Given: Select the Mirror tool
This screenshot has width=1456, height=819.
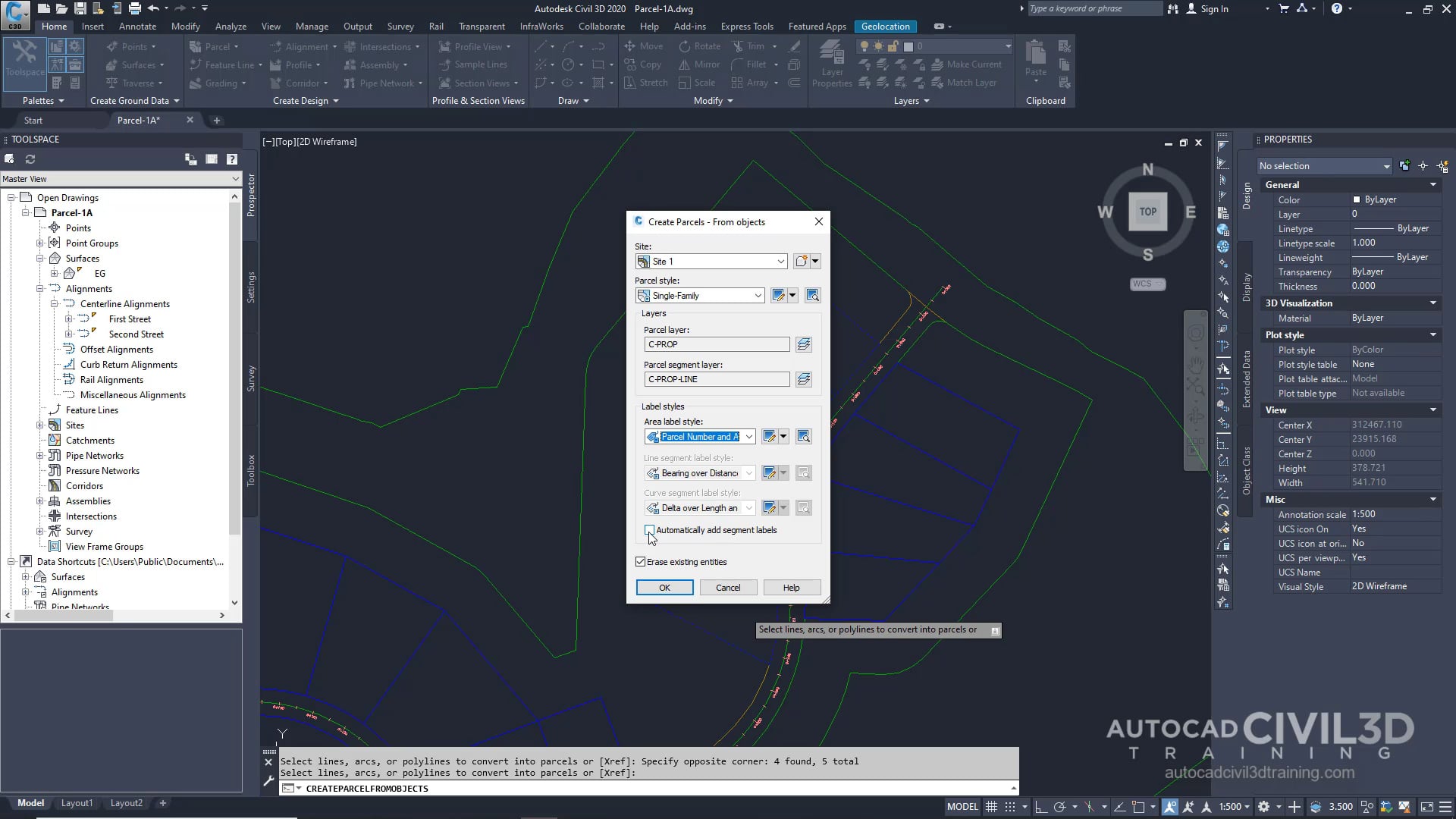Looking at the screenshot, I should pos(698,64).
